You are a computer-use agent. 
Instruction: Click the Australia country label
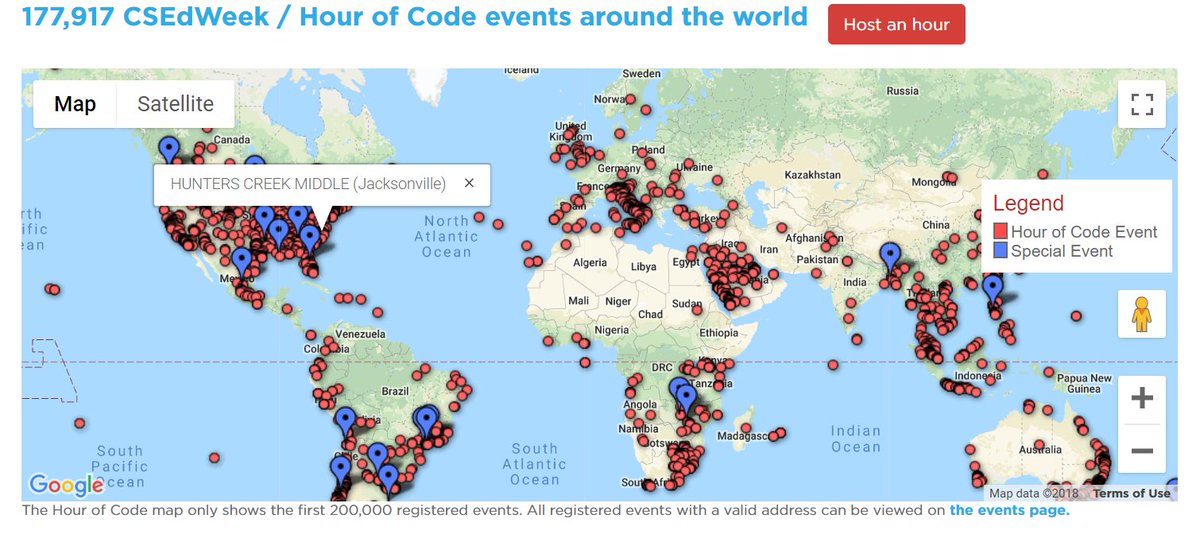pyautogui.click(x=1039, y=452)
